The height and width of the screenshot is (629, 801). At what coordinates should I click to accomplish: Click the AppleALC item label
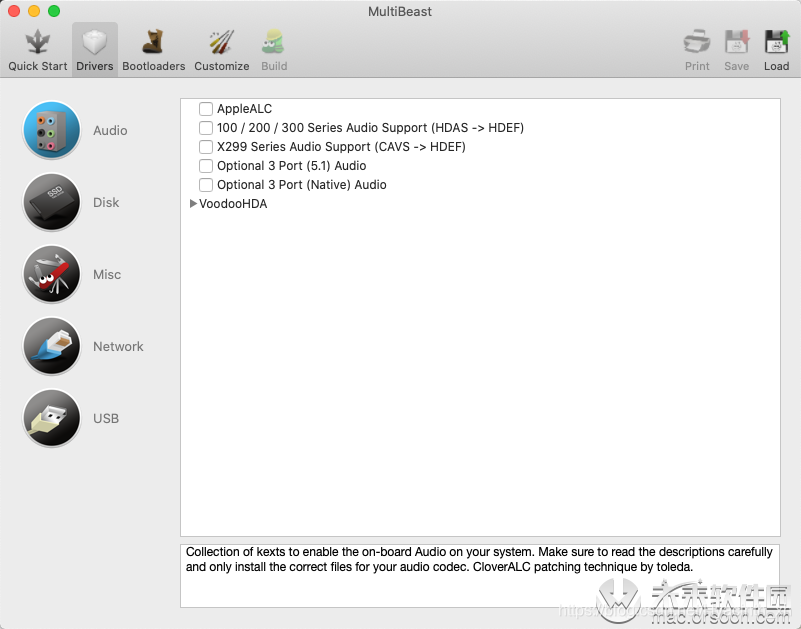[x=244, y=109]
